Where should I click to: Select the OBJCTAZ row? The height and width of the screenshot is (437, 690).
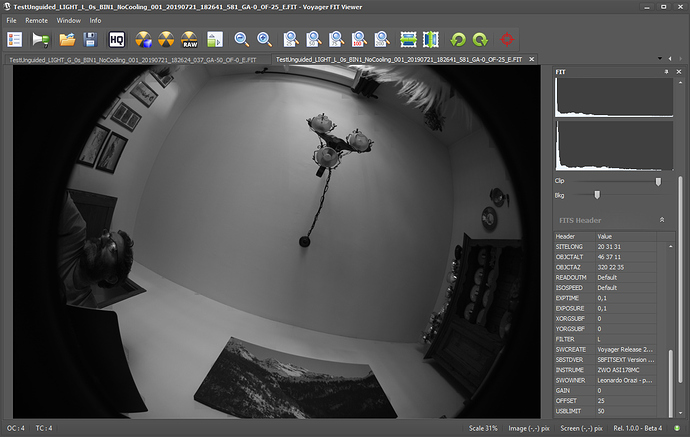pyautogui.click(x=605, y=267)
